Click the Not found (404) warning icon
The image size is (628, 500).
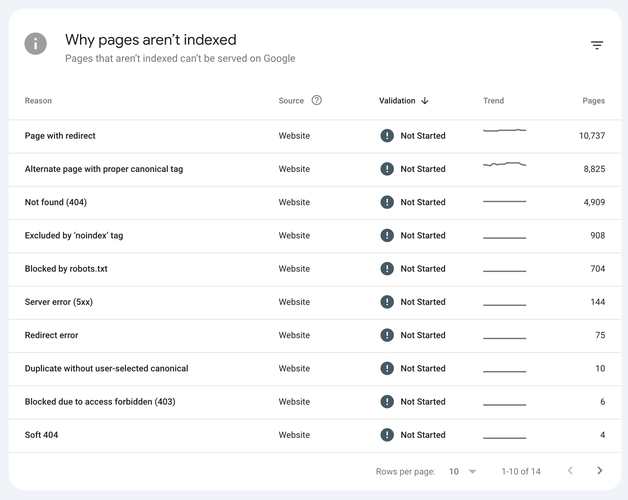387,202
